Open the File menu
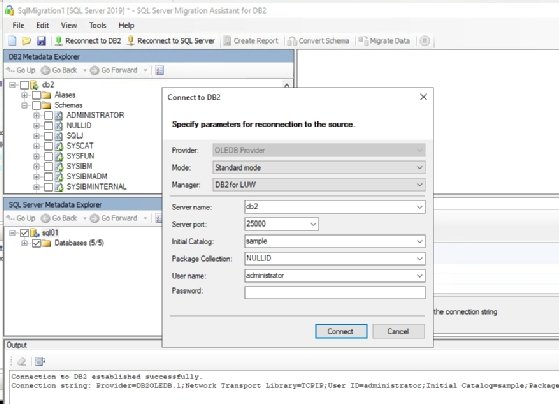Image resolution: width=559 pixels, height=404 pixels. point(18,25)
